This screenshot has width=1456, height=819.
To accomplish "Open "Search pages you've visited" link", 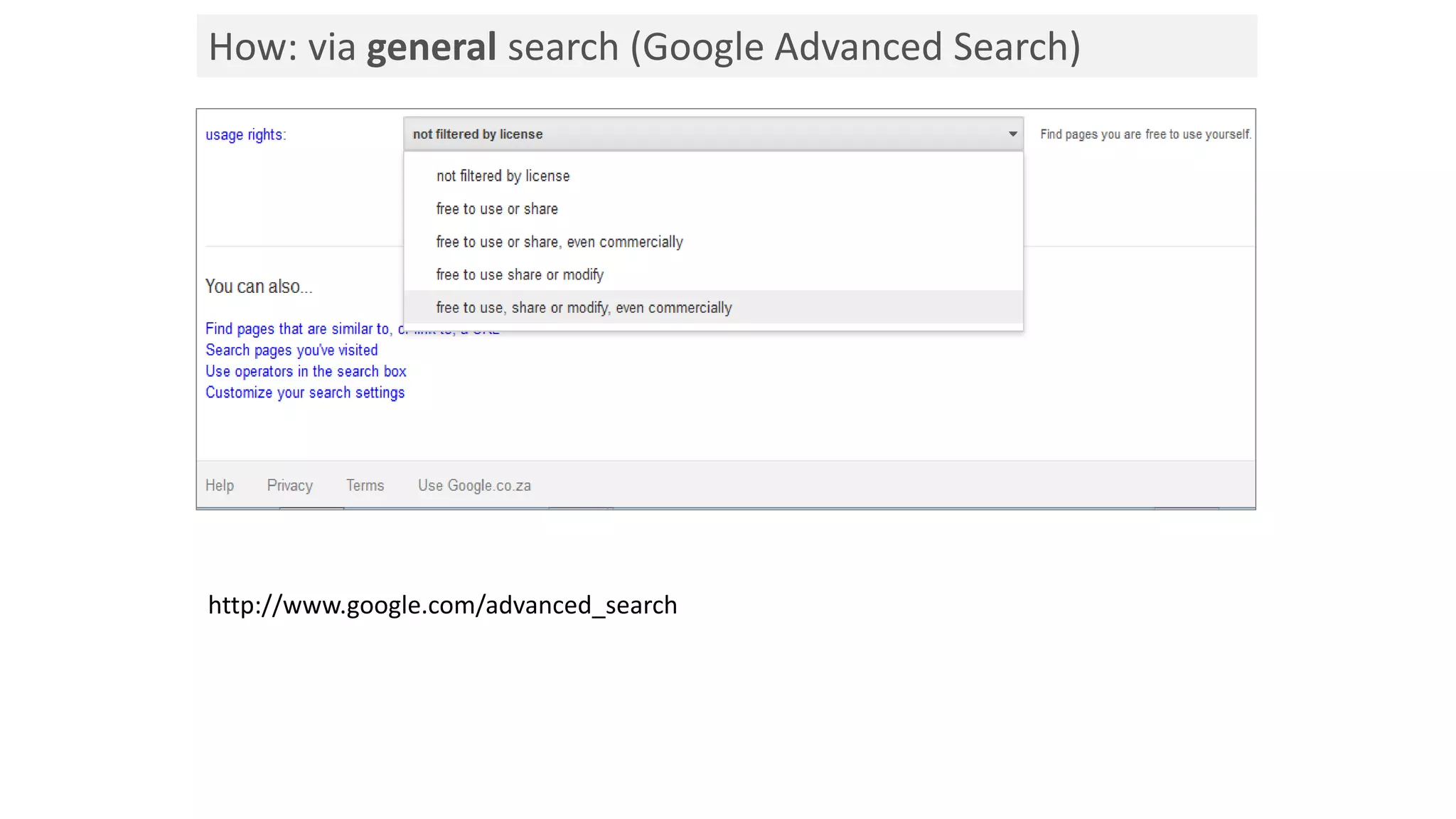I will (291, 350).
